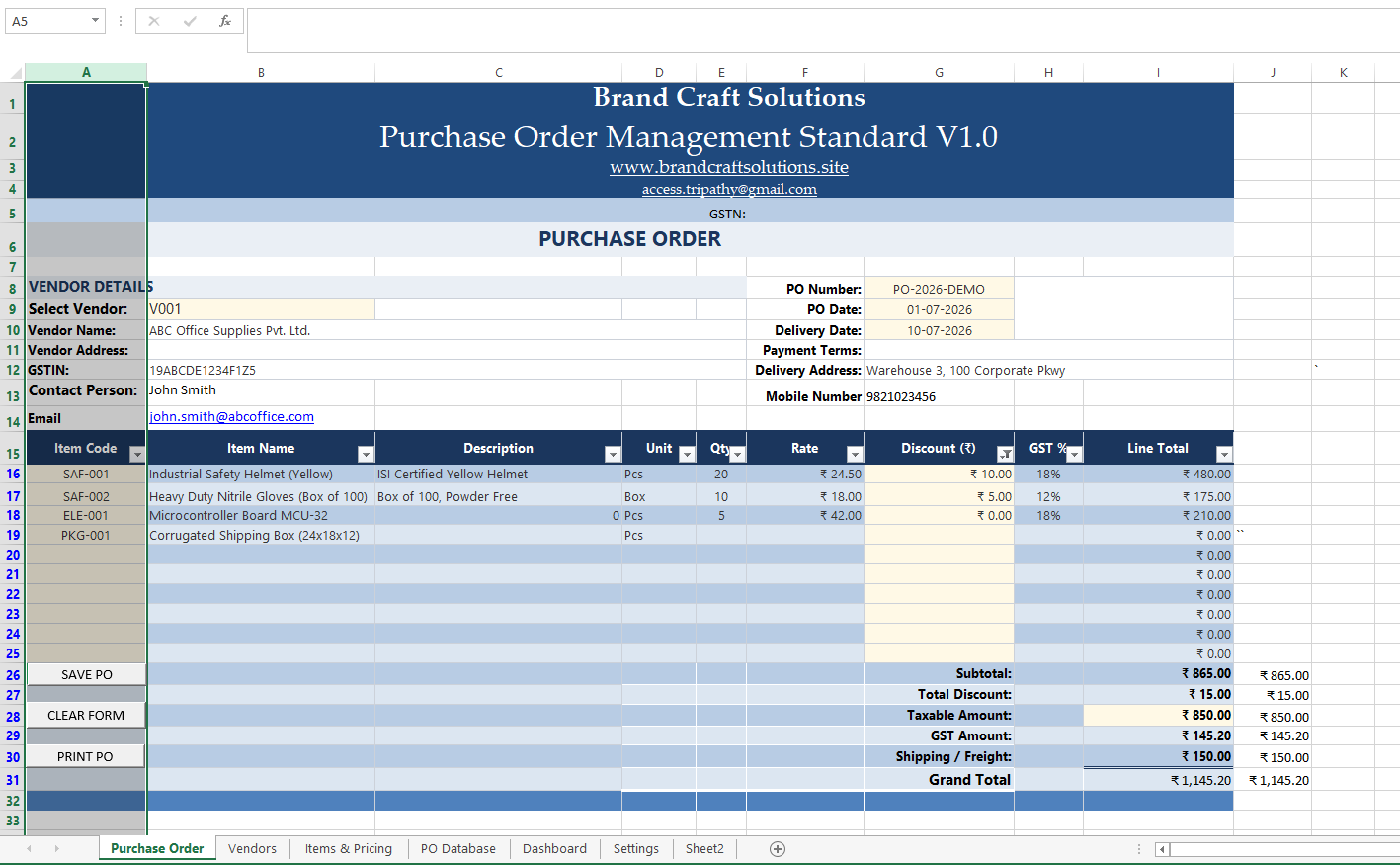Select the item code cell SAF-001
The image size is (1400, 865).
click(x=86, y=475)
